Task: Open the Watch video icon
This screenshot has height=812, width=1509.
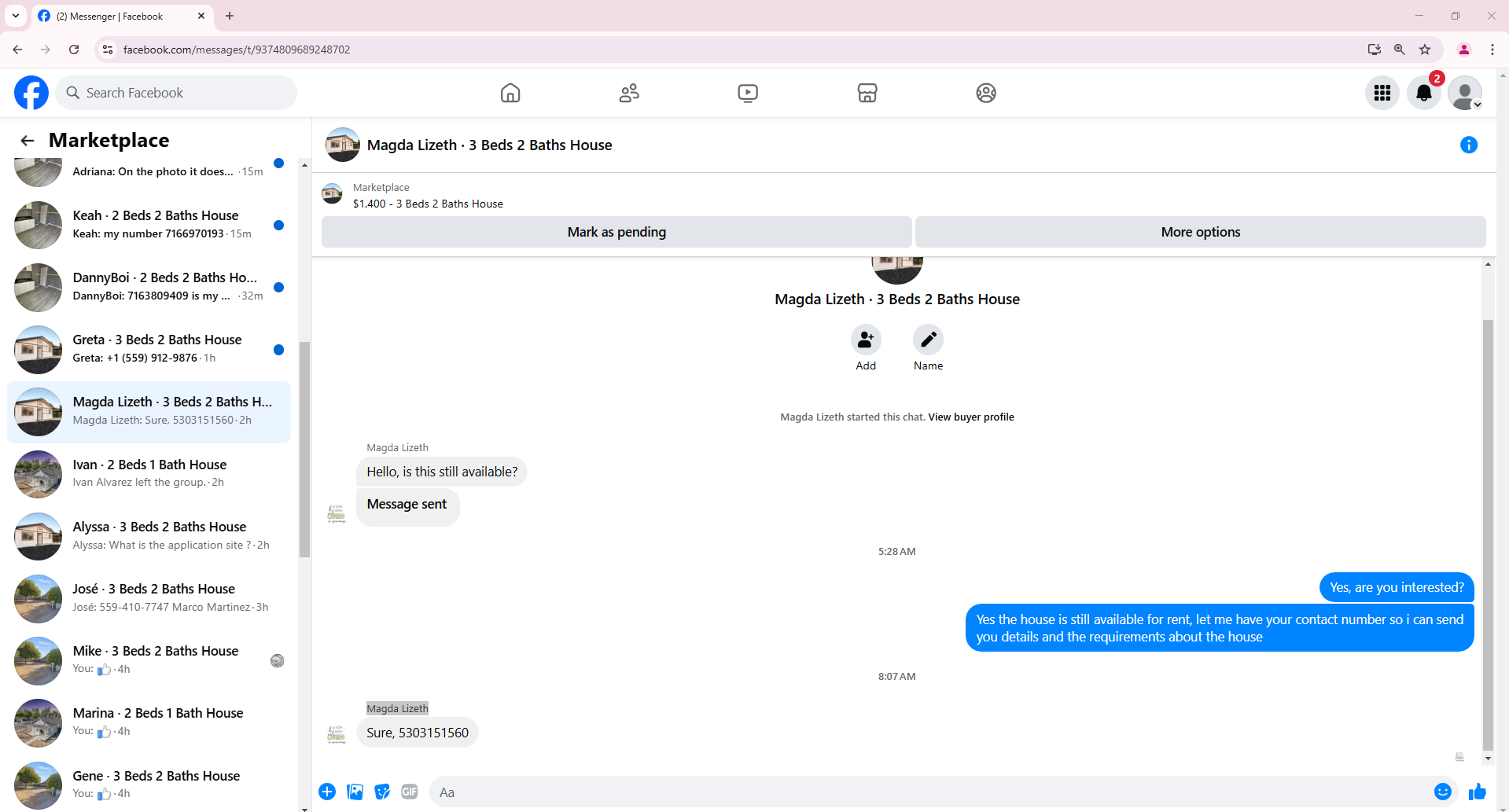Action: [x=748, y=93]
